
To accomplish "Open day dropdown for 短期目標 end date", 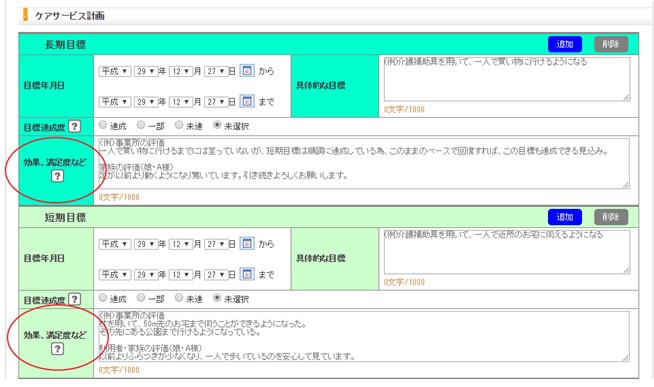I will click(x=216, y=275).
